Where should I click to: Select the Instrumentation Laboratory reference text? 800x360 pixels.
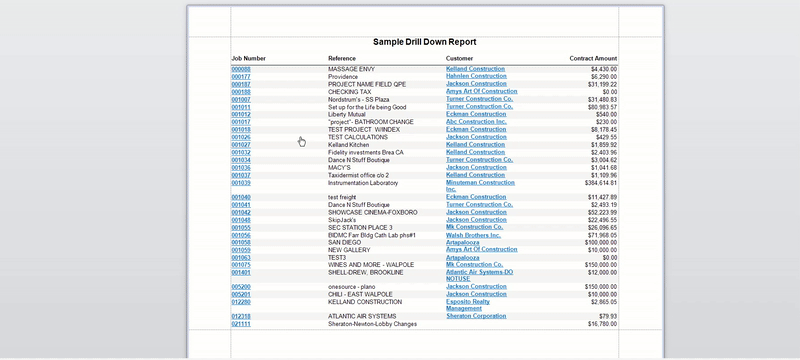pyautogui.click(x=363, y=183)
